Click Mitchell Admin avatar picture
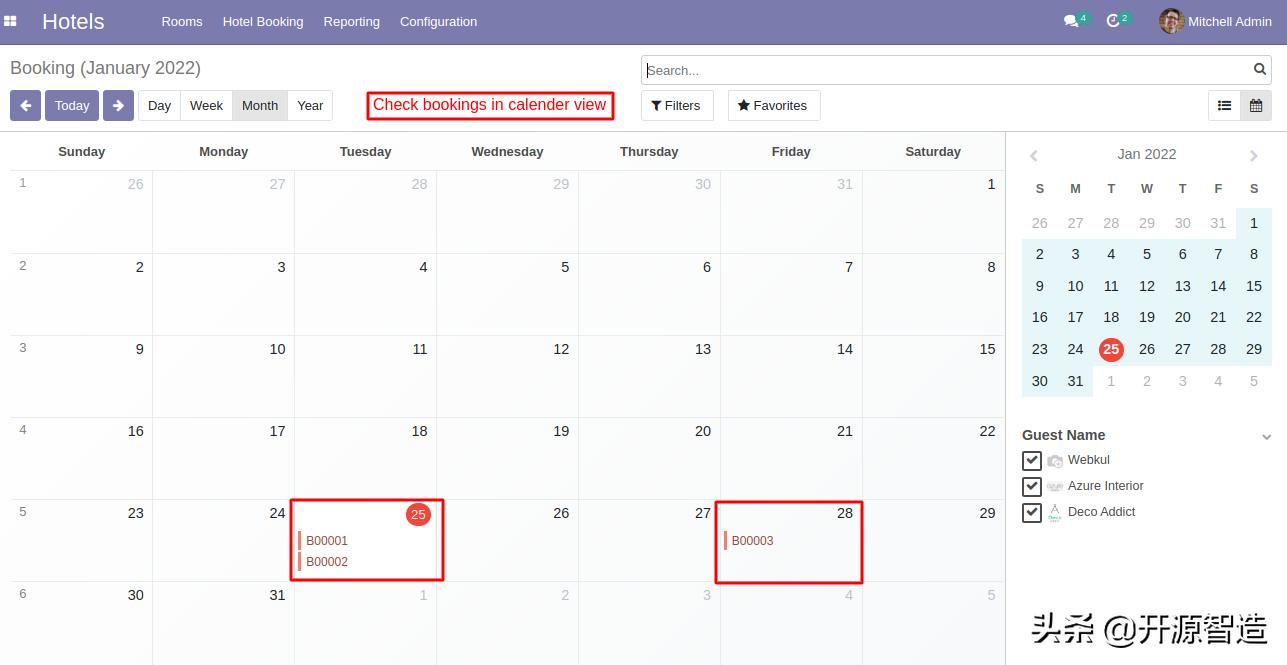 click(x=1171, y=21)
